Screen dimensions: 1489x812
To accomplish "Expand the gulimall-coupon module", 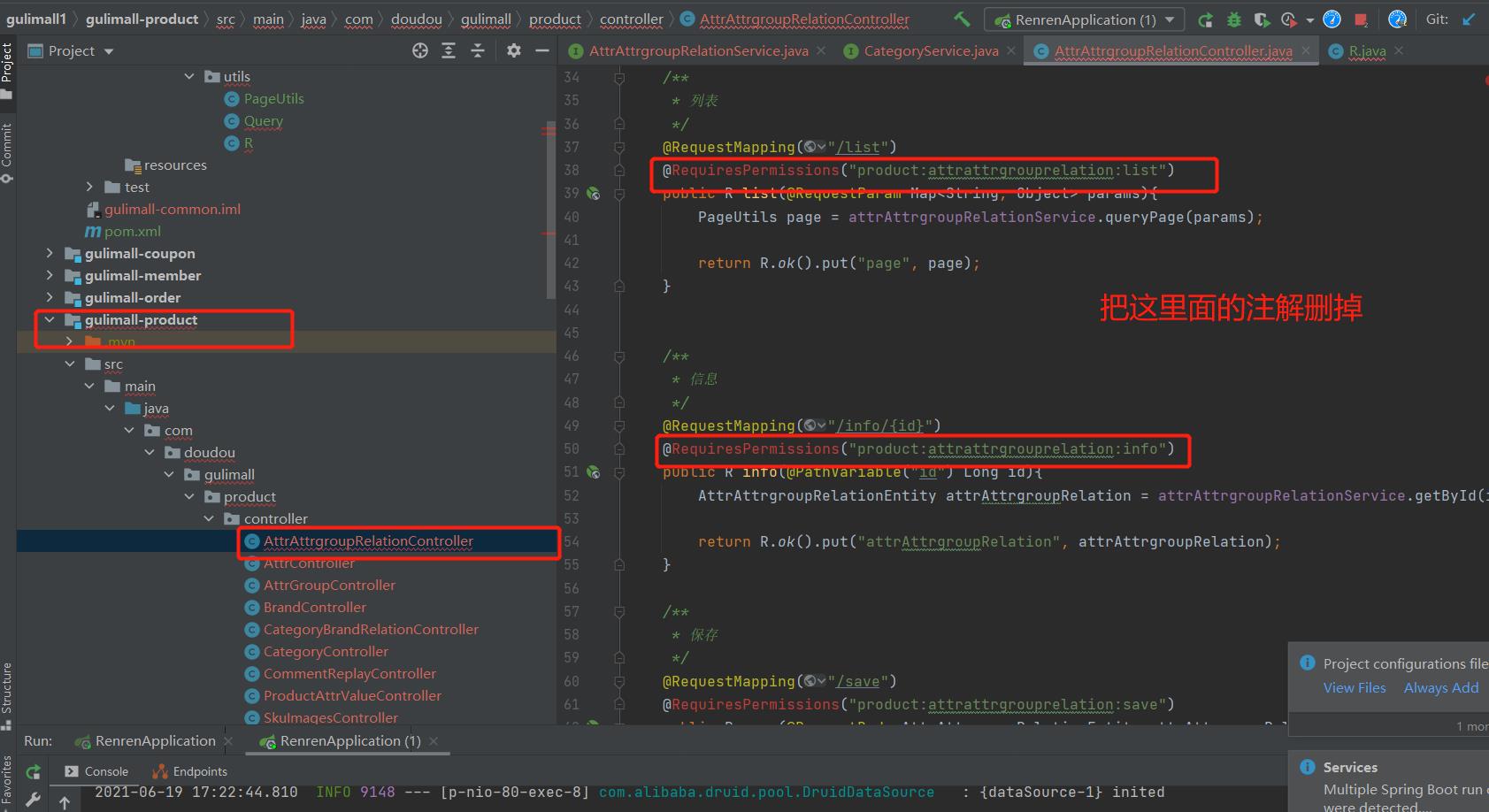I will click(x=50, y=254).
